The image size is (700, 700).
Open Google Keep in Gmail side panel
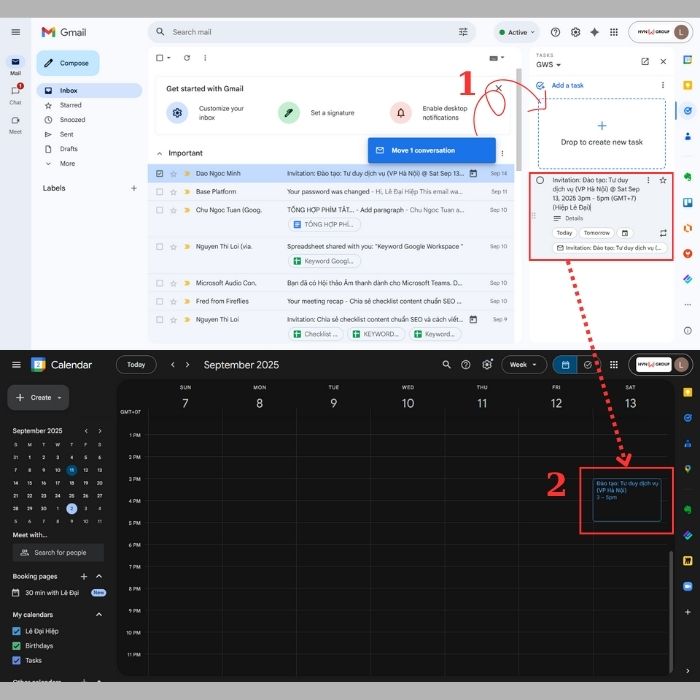[x=688, y=85]
